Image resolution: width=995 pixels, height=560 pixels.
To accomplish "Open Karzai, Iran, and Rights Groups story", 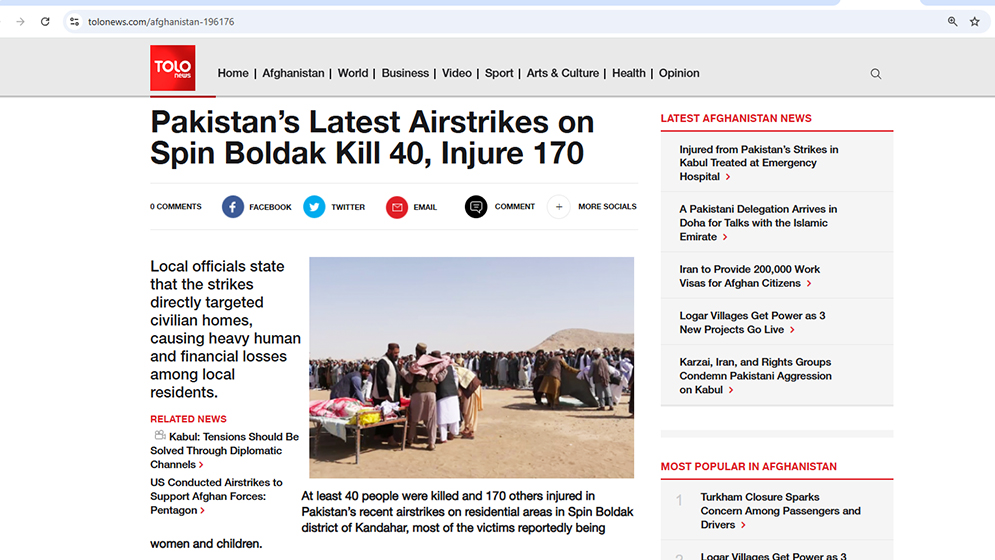I will tap(755, 376).
